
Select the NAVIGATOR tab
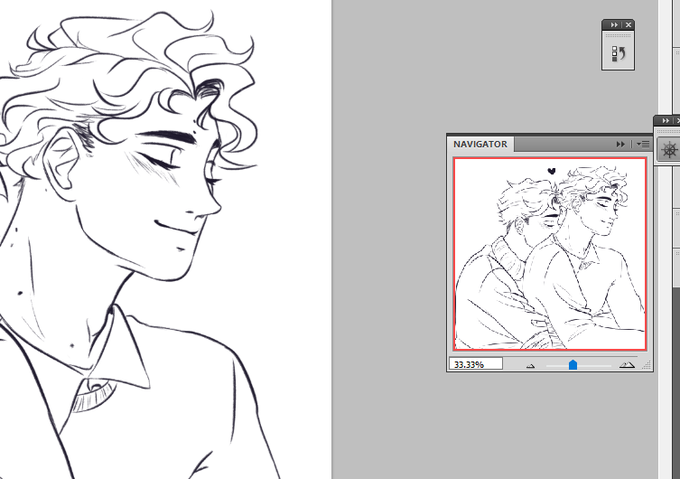click(x=480, y=144)
